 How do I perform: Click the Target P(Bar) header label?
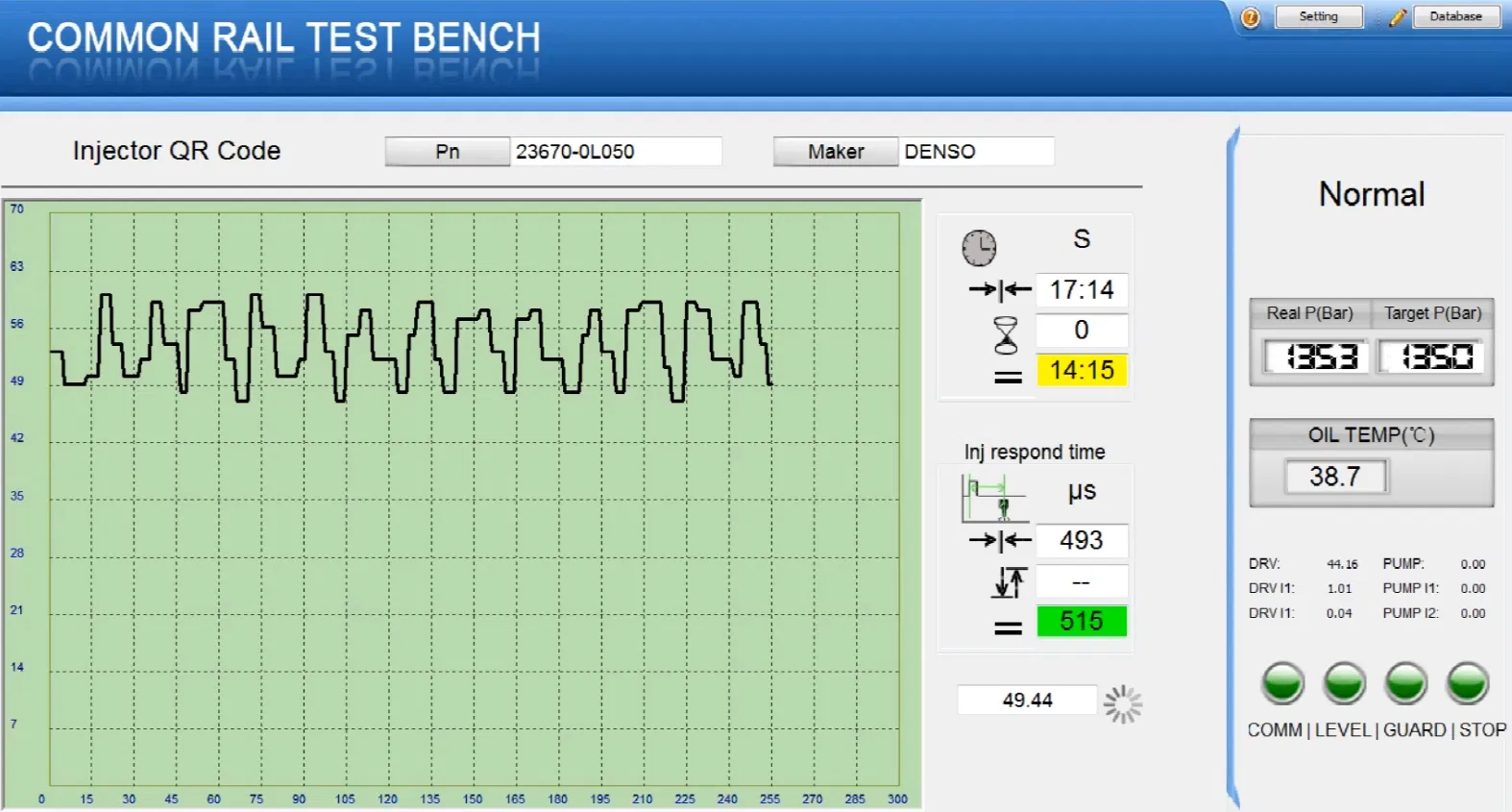click(x=1432, y=313)
